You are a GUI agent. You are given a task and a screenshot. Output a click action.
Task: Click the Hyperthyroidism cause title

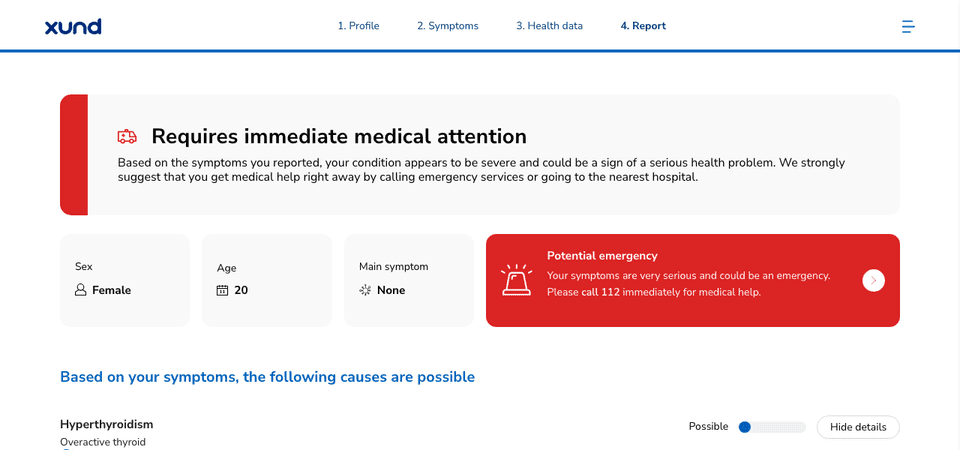coord(107,424)
